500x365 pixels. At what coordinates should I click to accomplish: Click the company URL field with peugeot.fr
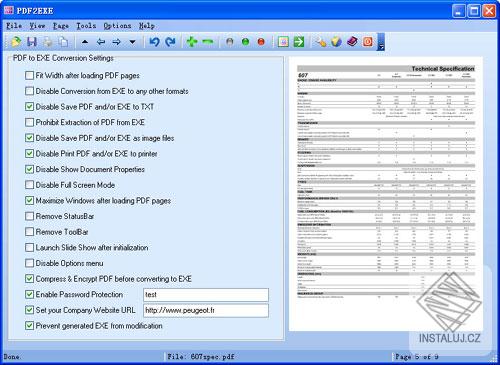point(206,310)
